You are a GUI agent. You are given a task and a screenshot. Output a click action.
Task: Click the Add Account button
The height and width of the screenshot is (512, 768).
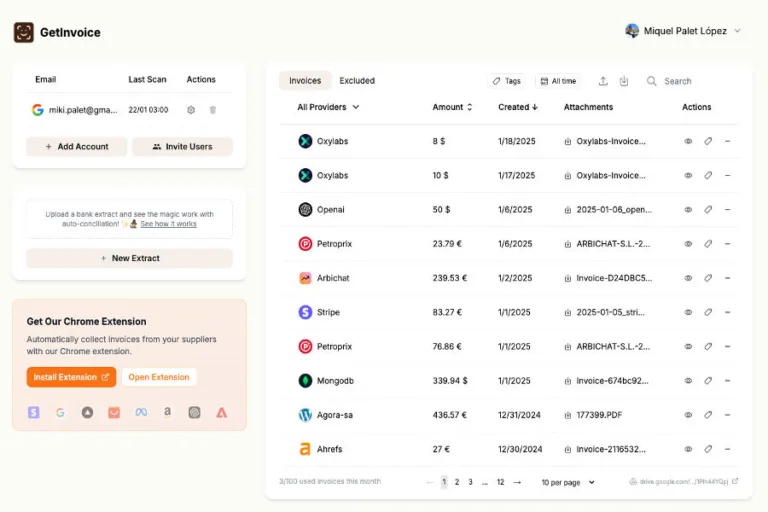(77, 146)
